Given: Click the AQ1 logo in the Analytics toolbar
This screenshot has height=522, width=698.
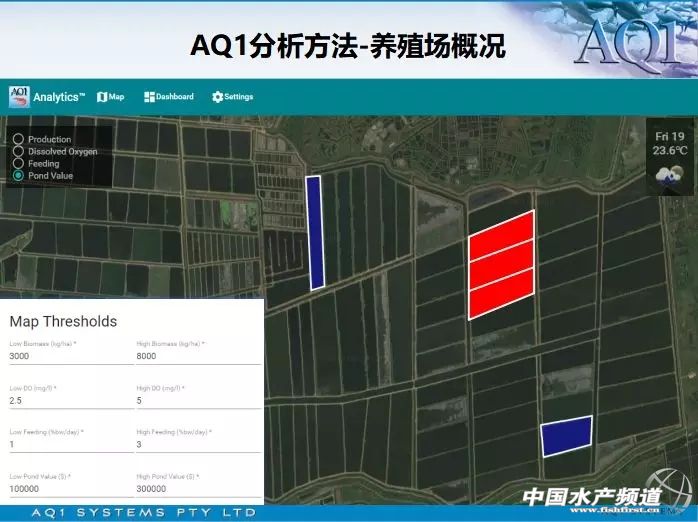Looking at the screenshot, I should click(x=19, y=97).
